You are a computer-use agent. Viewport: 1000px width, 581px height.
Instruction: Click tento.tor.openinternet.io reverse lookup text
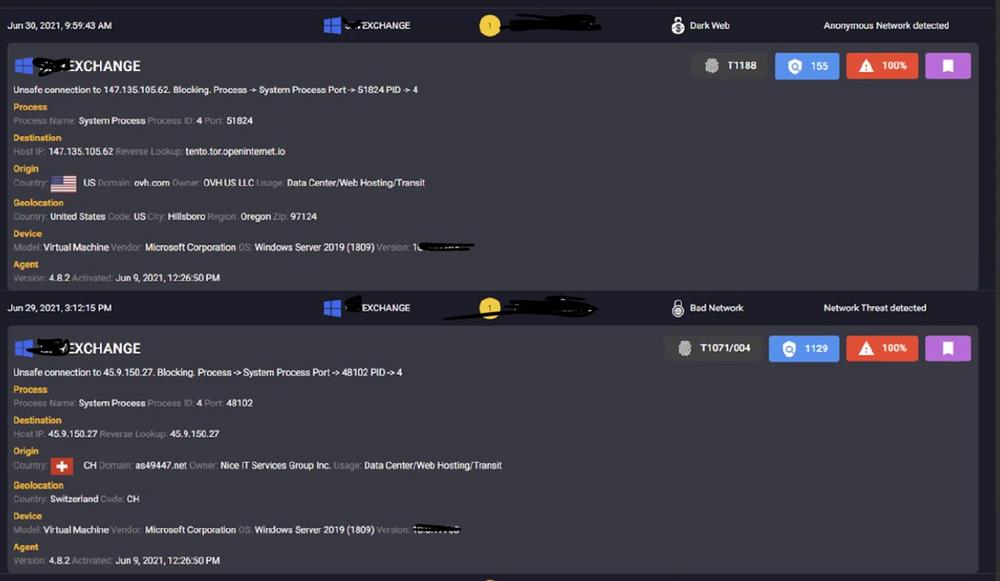pos(235,152)
